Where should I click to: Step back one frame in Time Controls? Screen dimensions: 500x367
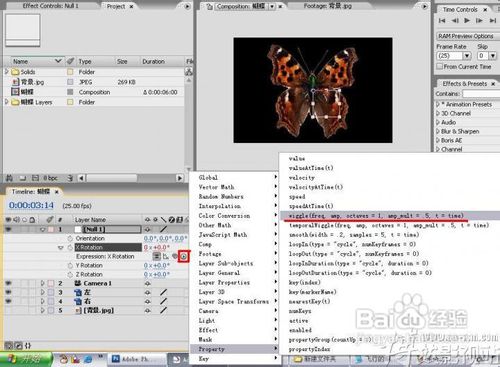pos(455,21)
